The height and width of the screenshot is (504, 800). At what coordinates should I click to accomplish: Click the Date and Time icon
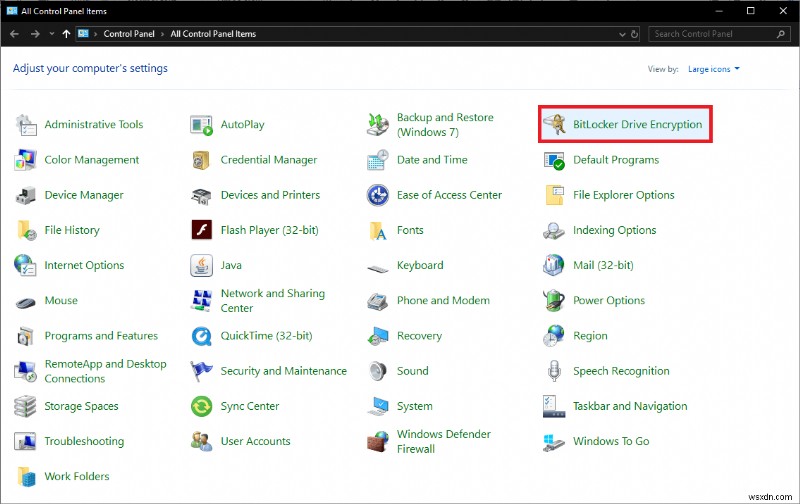pyautogui.click(x=378, y=160)
